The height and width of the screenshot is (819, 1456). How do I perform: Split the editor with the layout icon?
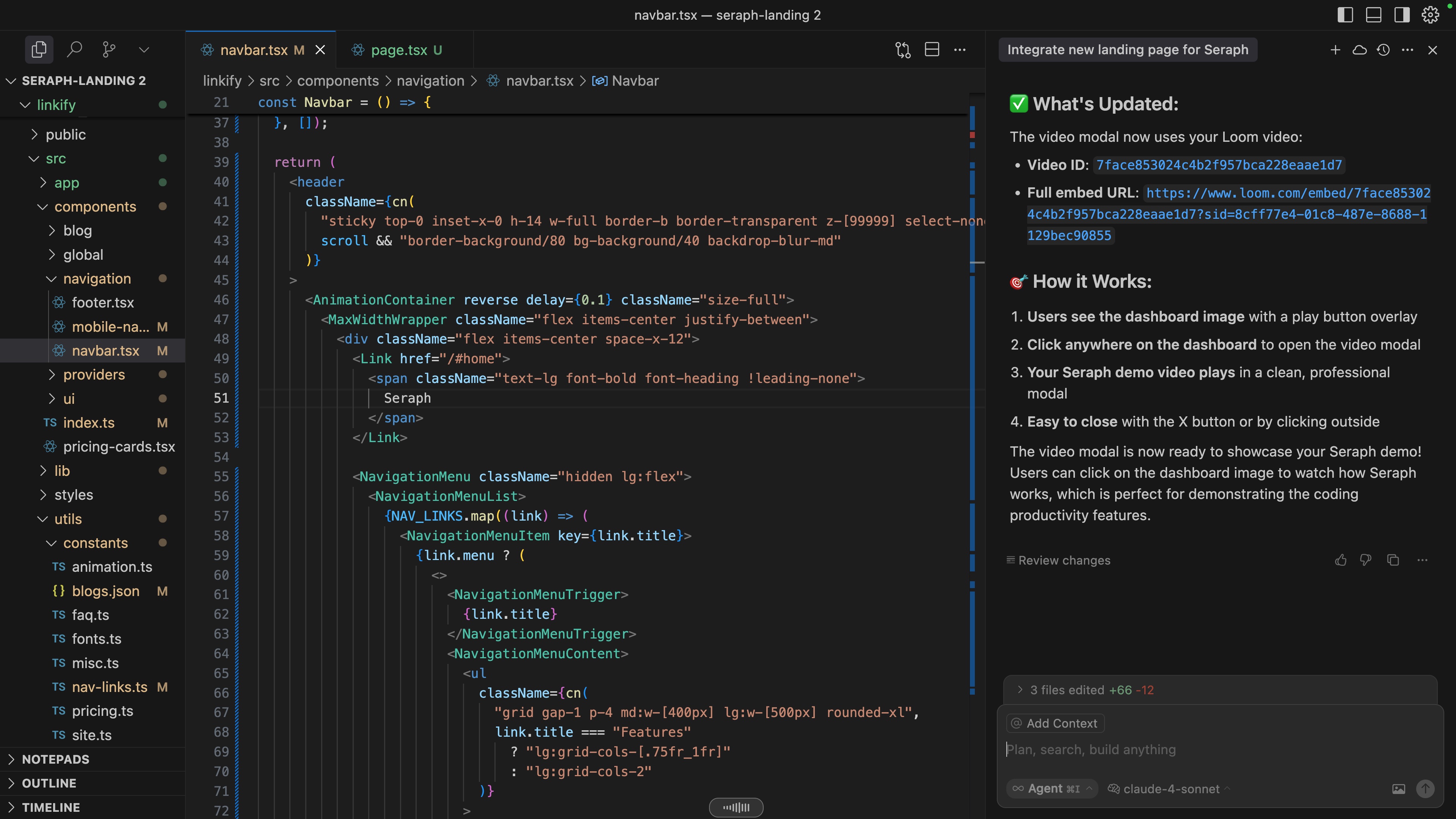pyautogui.click(x=932, y=50)
